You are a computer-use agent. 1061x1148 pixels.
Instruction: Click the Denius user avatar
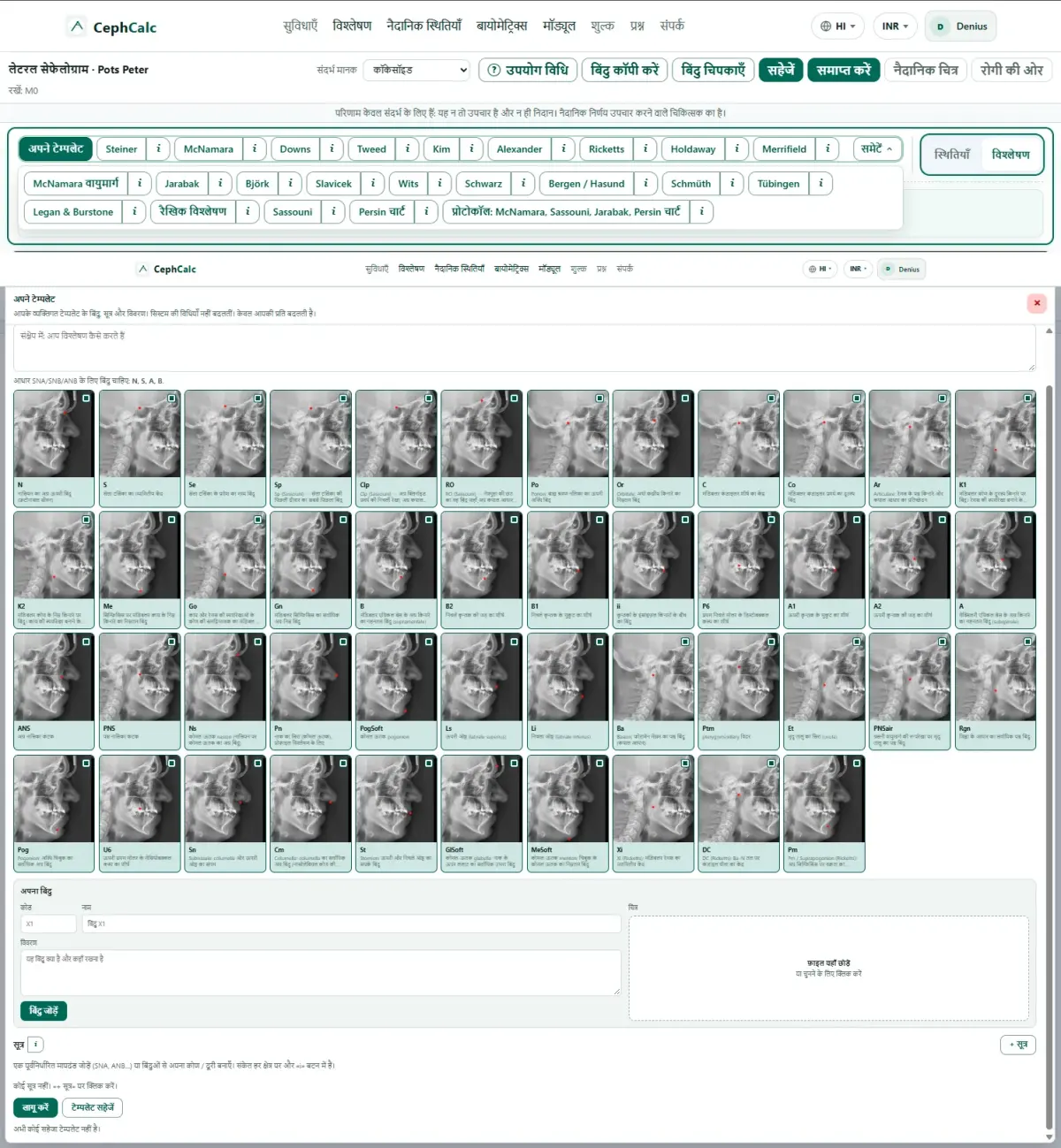coord(940,27)
